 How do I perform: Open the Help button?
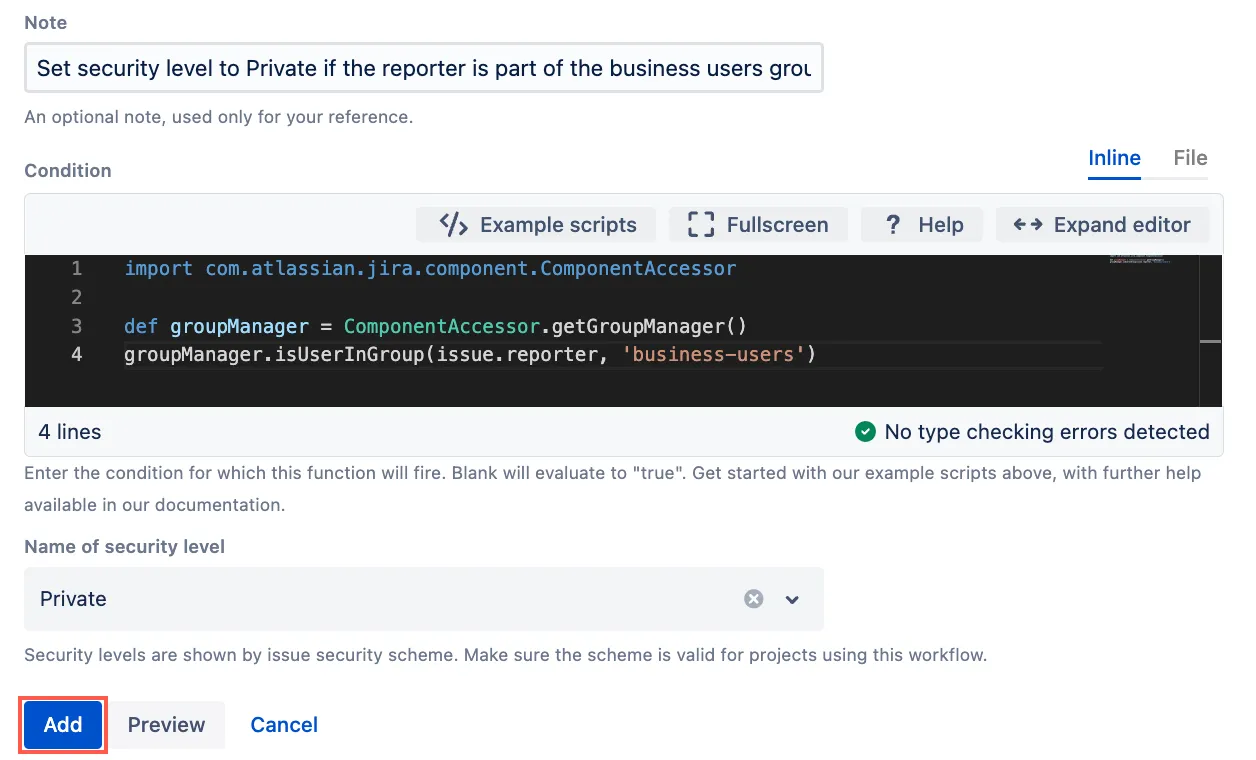click(921, 225)
